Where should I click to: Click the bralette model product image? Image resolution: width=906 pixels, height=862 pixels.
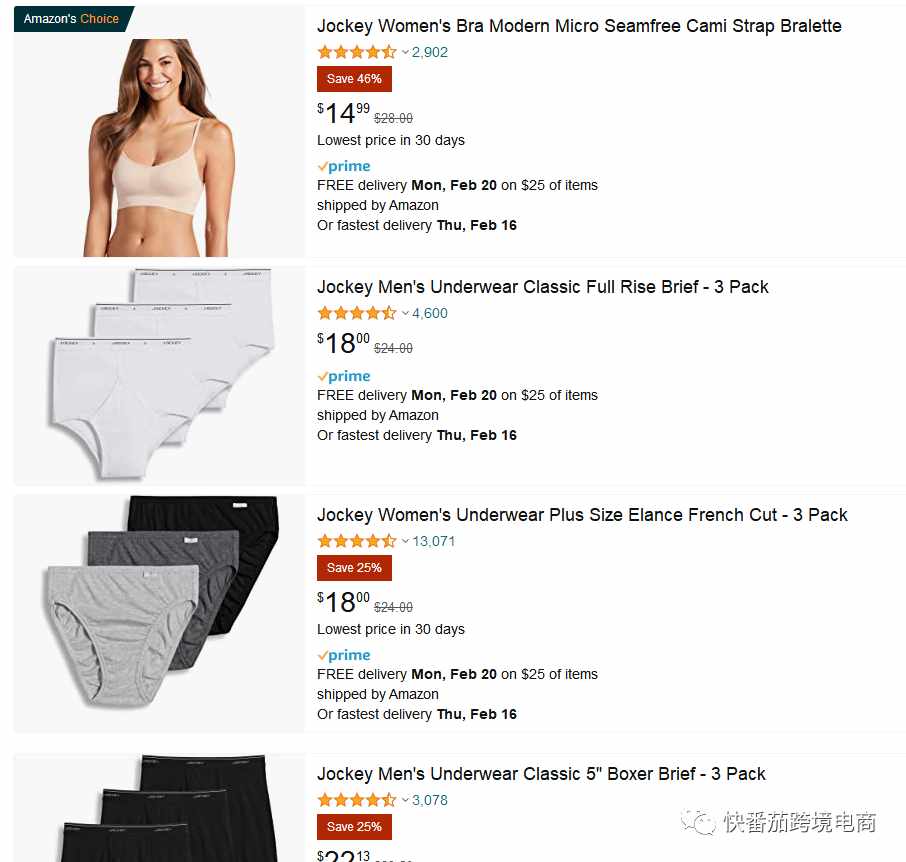pos(159,147)
